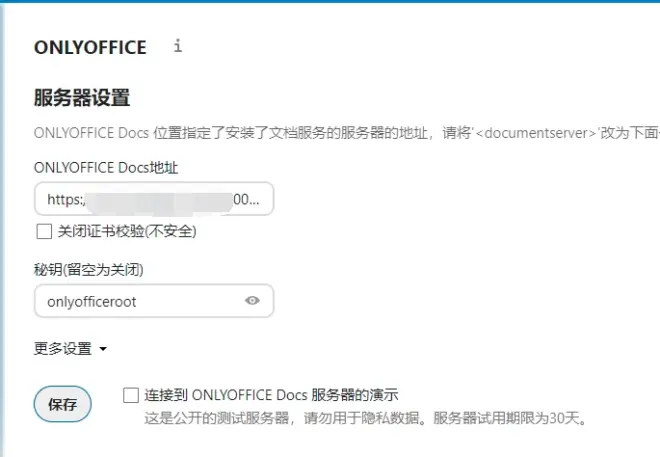
Task: Reveal the secret key with the eye icon
Action: tap(252, 300)
